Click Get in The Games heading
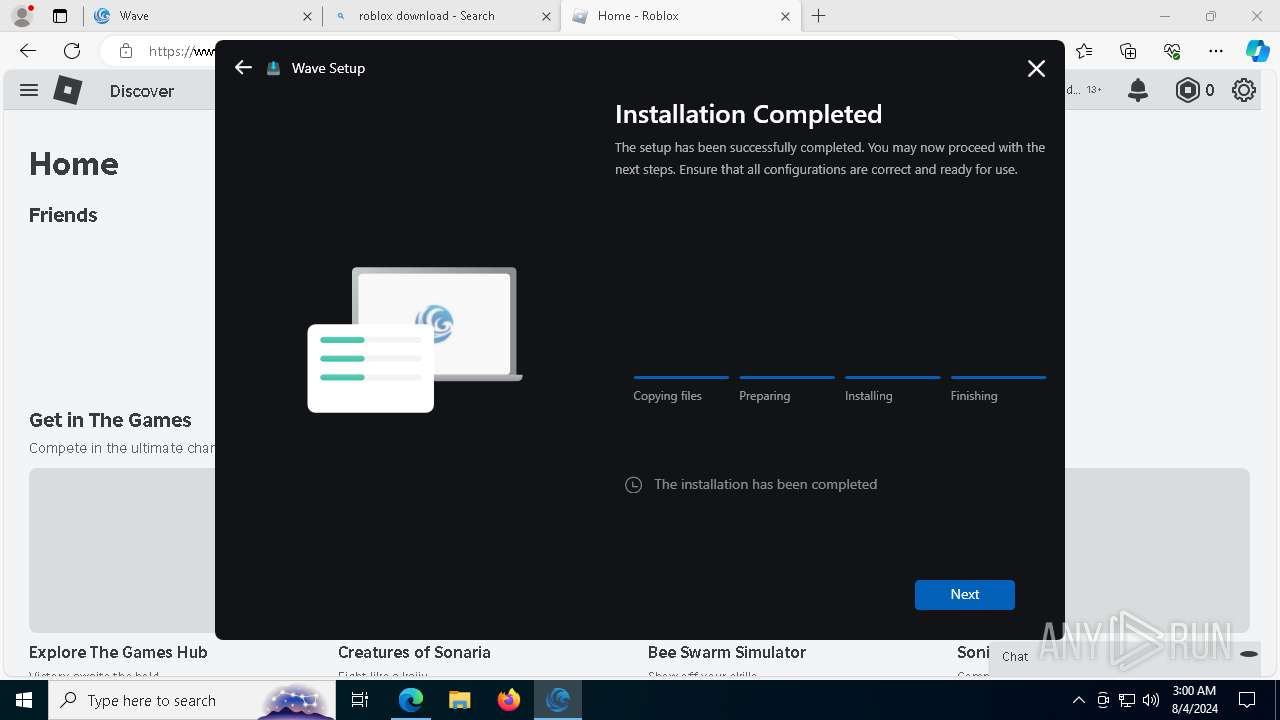The height and width of the screenshot is (720, 1280). point(110,420)
